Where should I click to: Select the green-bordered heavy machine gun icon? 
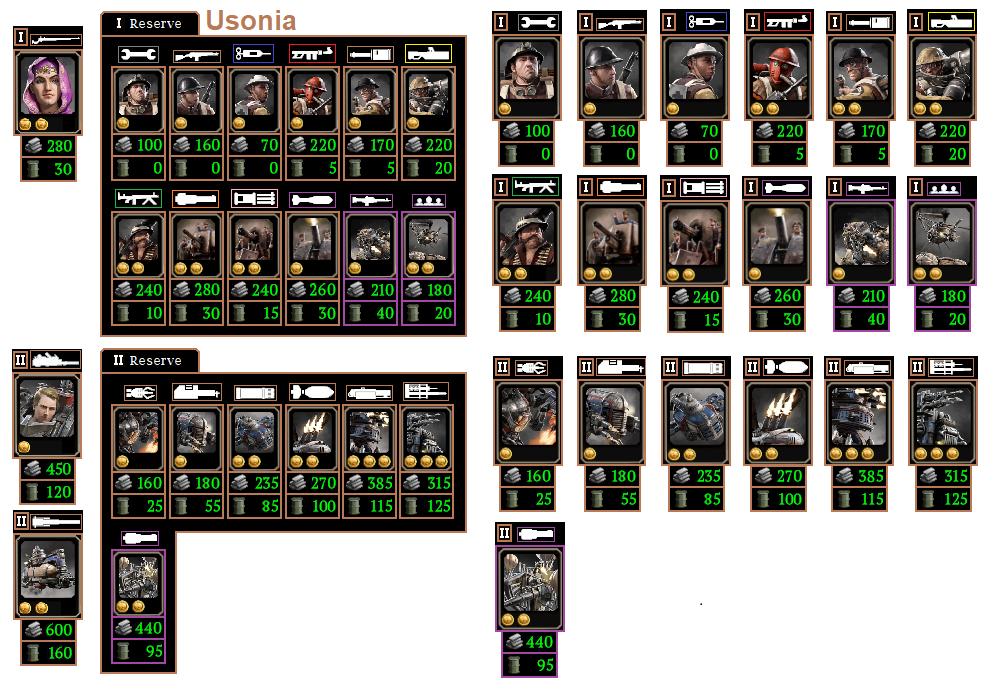click(x=139, y=199)
